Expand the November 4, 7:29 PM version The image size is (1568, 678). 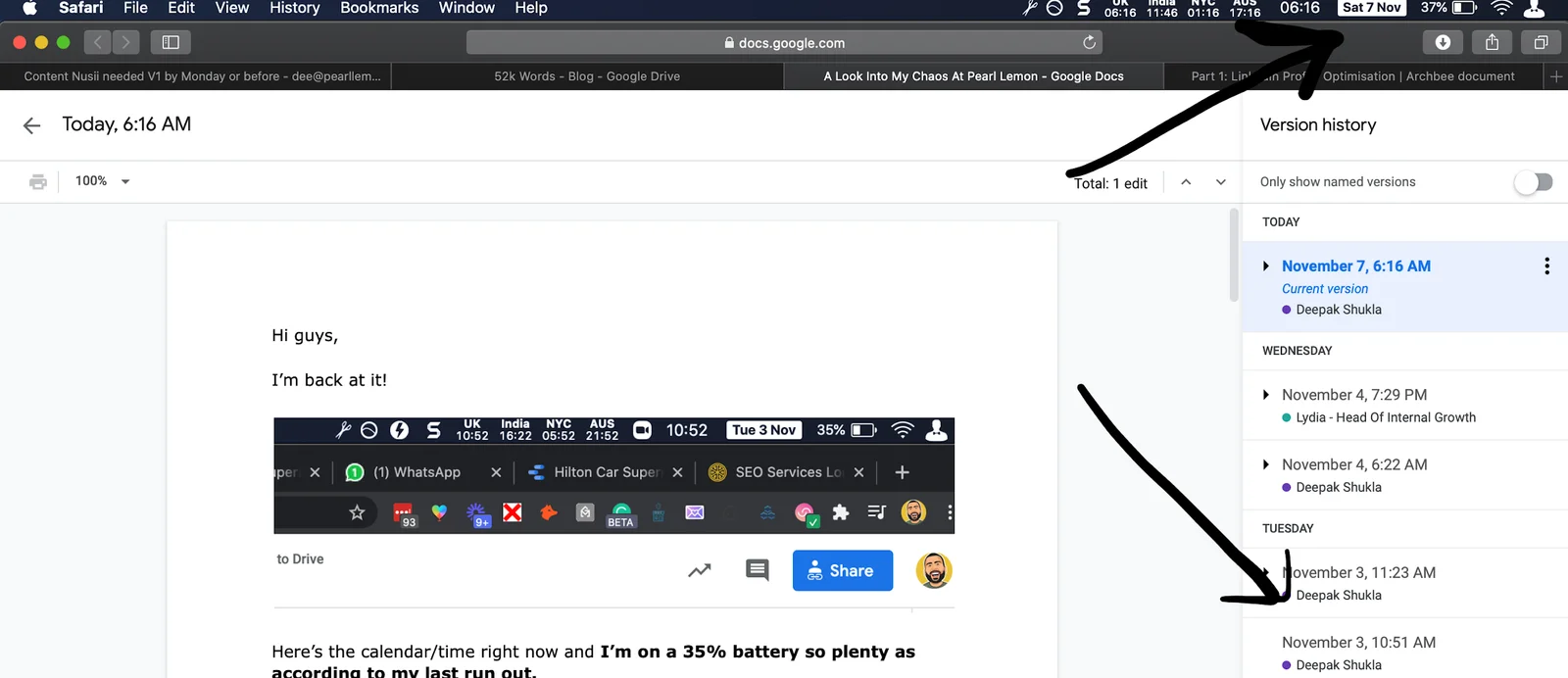(x=1266, y=395)
